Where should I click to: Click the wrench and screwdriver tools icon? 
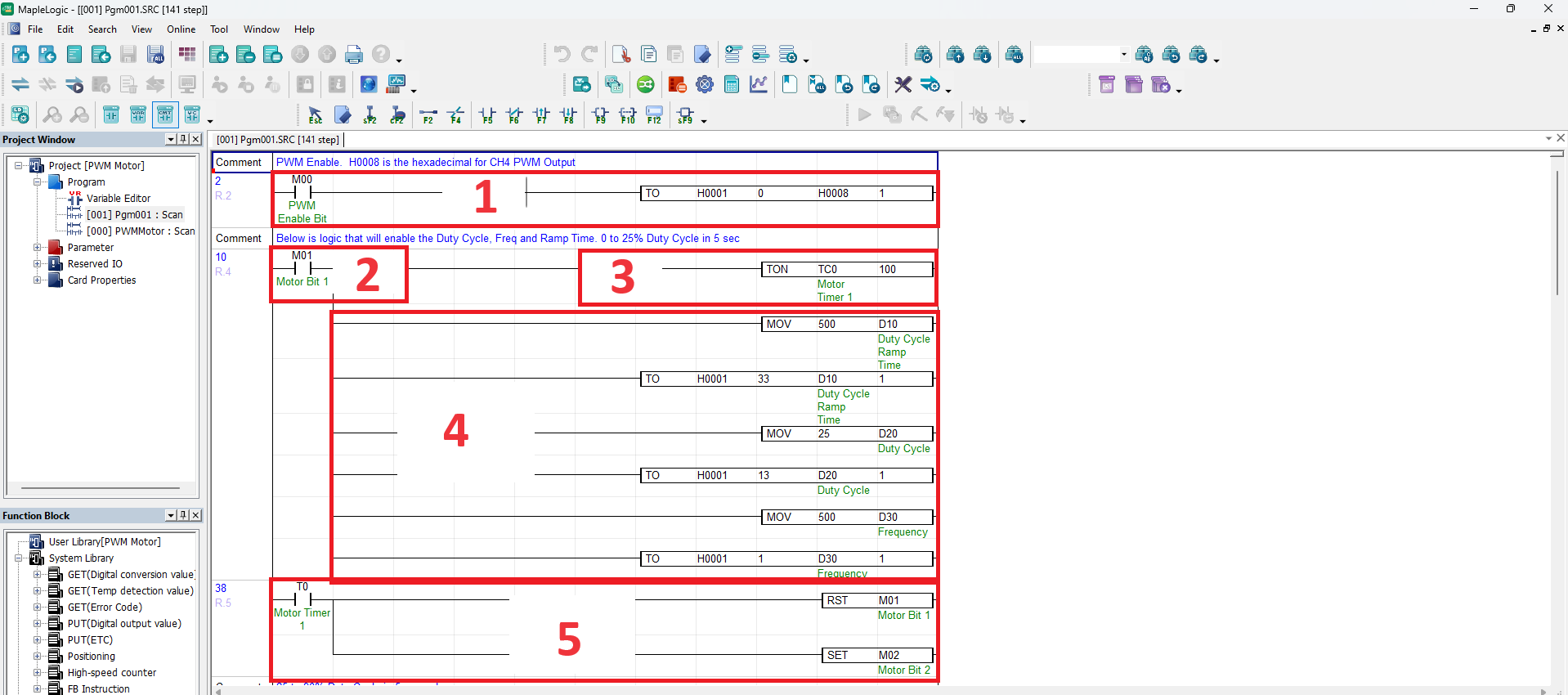[x=903, y=84]
